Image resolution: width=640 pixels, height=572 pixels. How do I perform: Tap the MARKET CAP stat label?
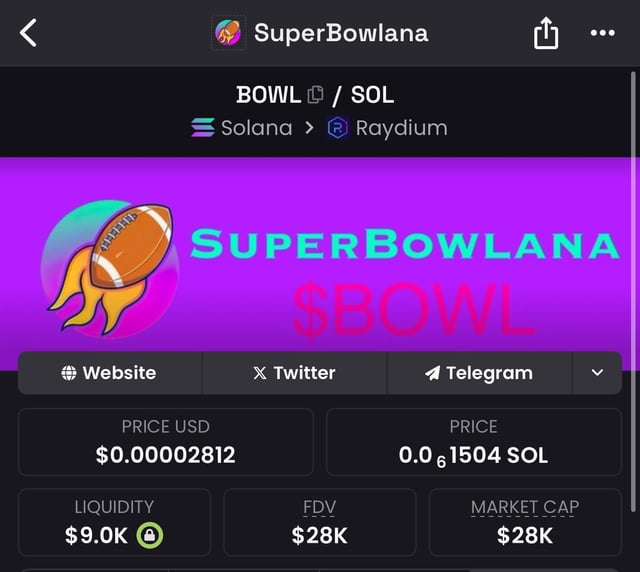524,508
